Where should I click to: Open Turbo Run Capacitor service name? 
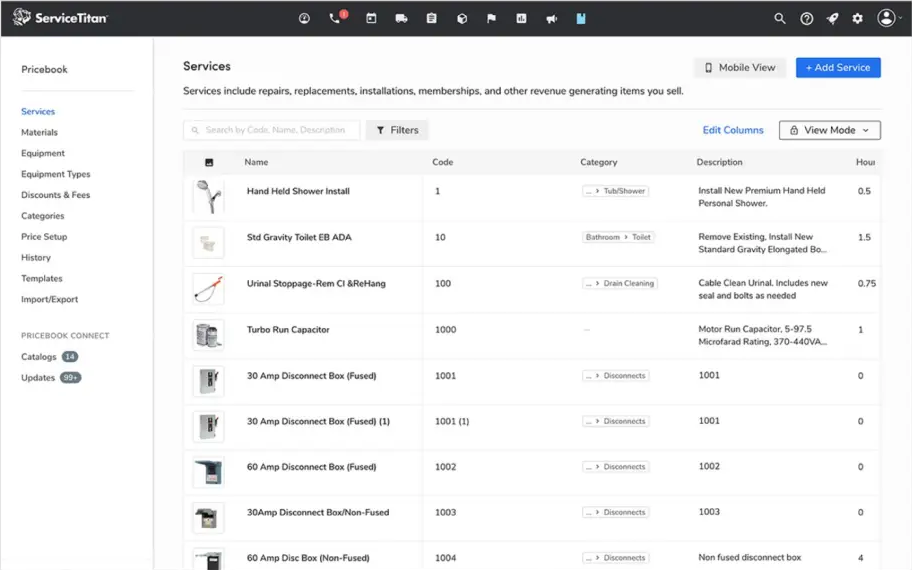pyautogui.click(x=288, y=330)
